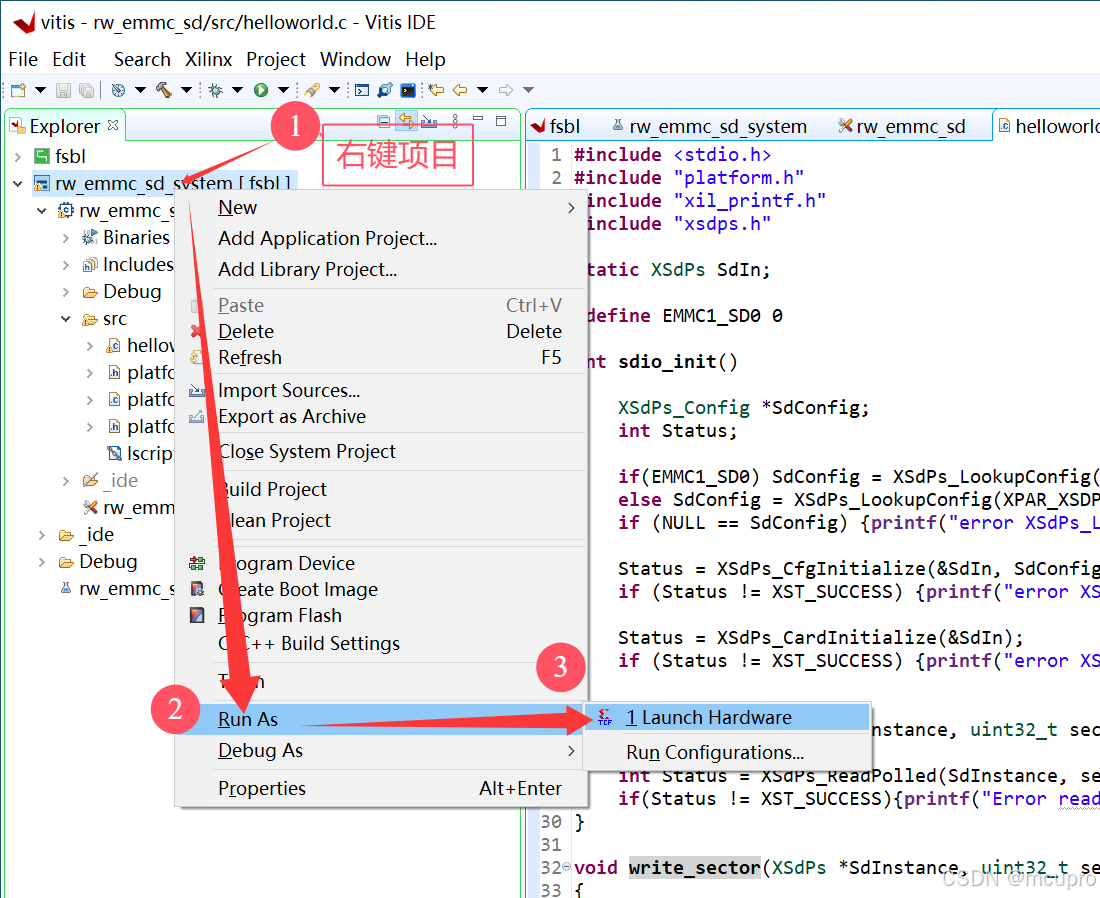
Task: Select 1 Launch Hardware in submenu
Action: click(727, 717)
